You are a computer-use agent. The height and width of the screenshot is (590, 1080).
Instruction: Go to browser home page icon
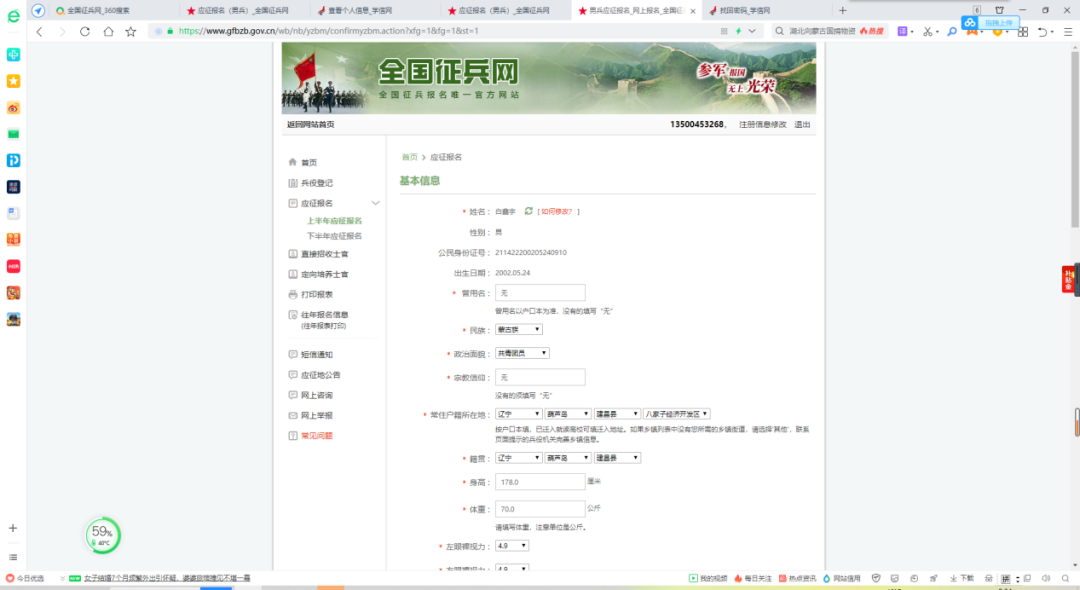(x=107, y=31)
